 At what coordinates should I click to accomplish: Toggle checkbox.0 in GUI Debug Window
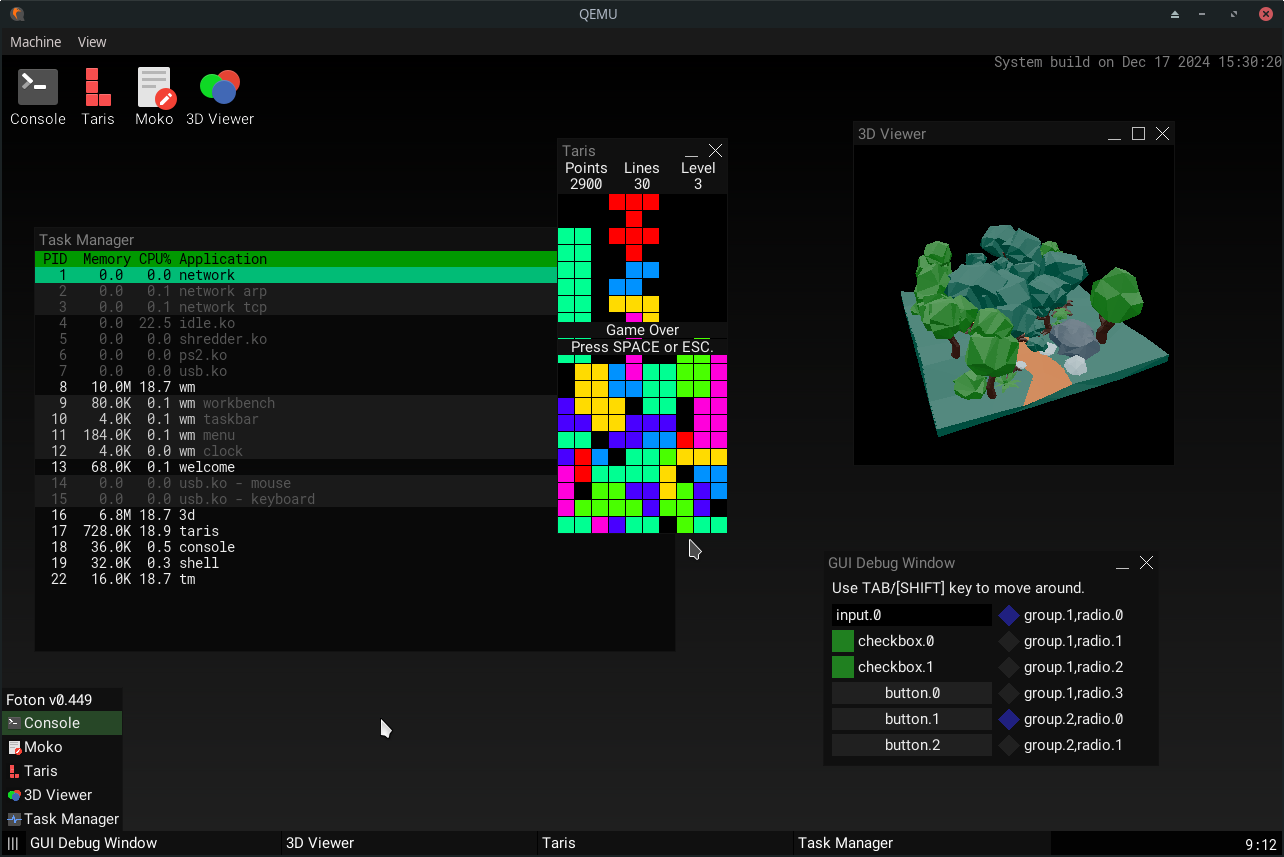(x=843, y=641)
